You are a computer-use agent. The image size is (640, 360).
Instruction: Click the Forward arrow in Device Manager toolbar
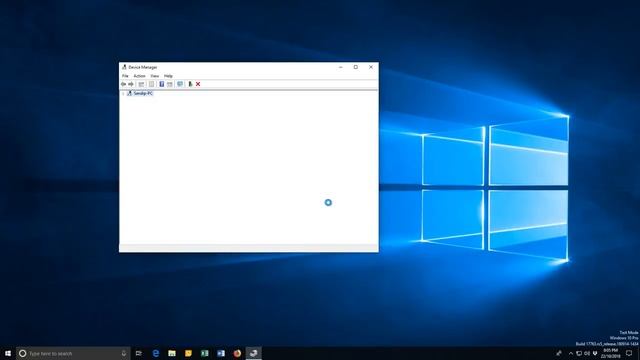[131, 84]
